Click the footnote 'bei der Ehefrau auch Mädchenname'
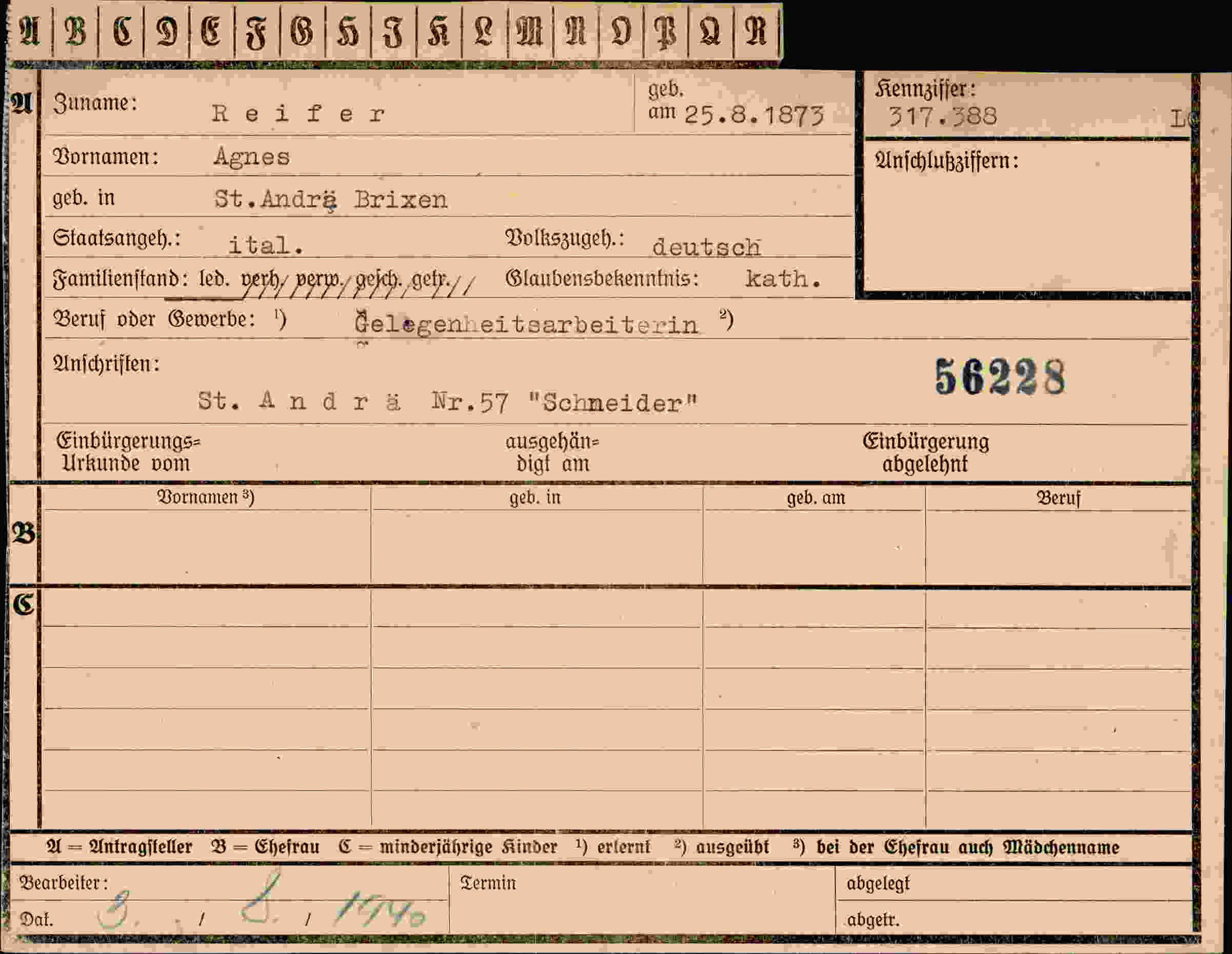The image size is (1232, 954). 968,847
